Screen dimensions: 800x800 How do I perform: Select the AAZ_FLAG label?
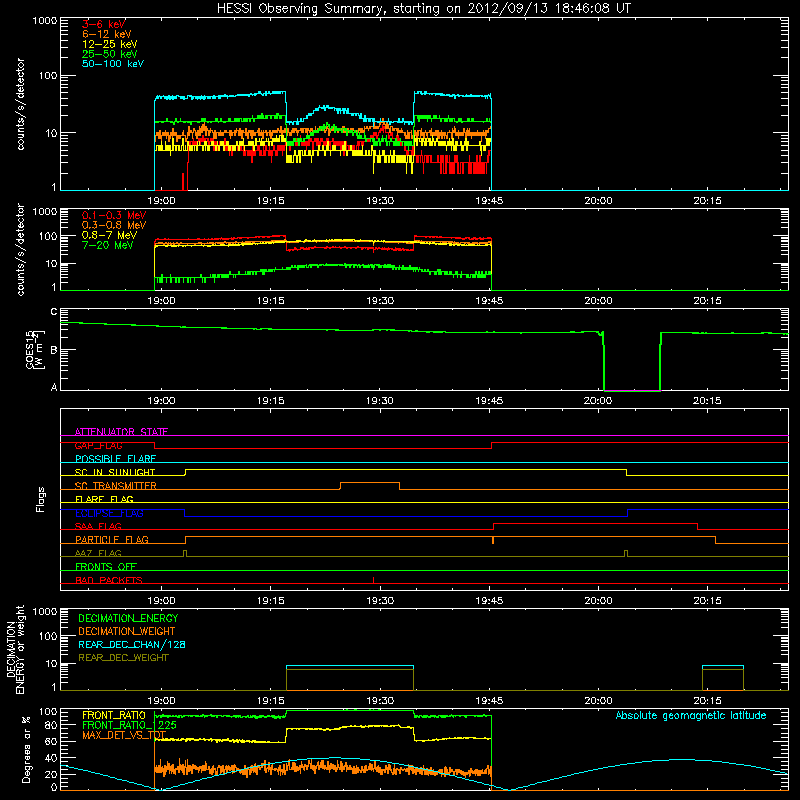pyautogui.click(x=98, y=554)
